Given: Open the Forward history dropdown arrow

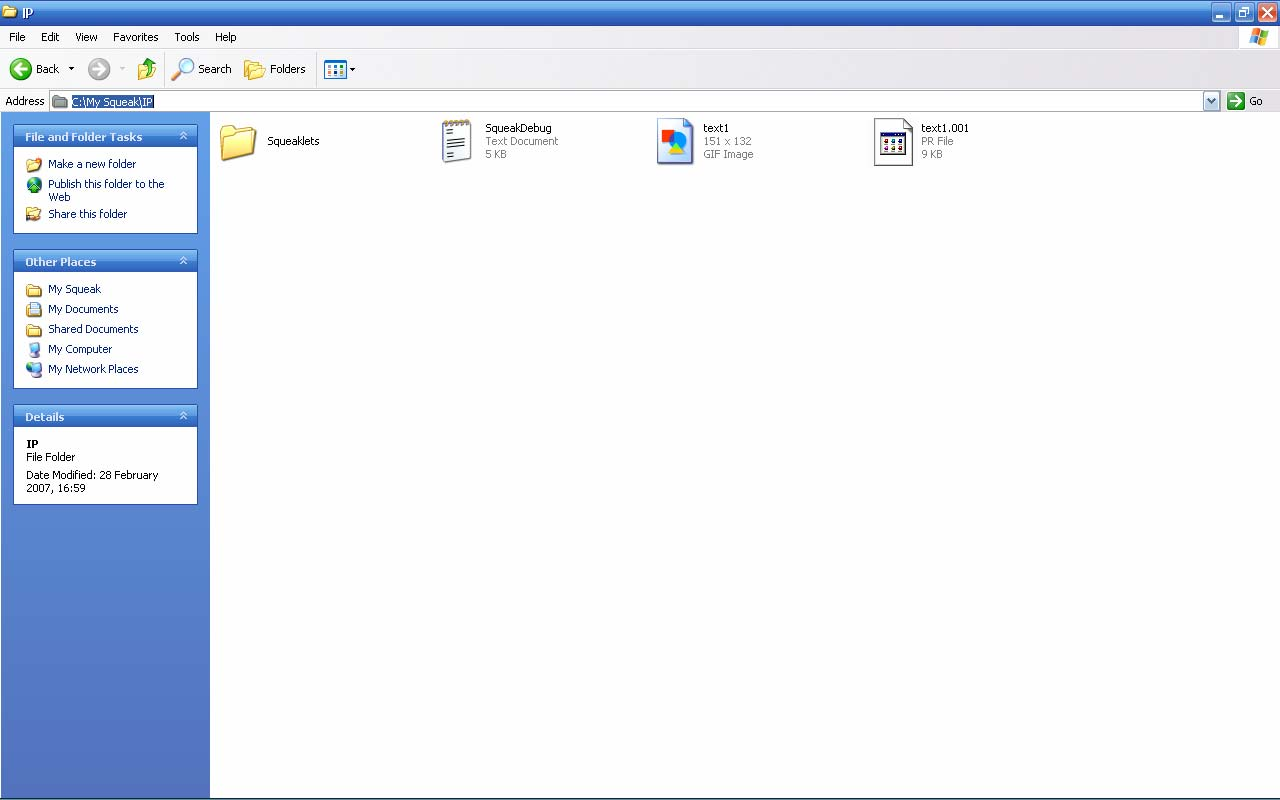Looking at the screenshot, I should tap(122, 69).
